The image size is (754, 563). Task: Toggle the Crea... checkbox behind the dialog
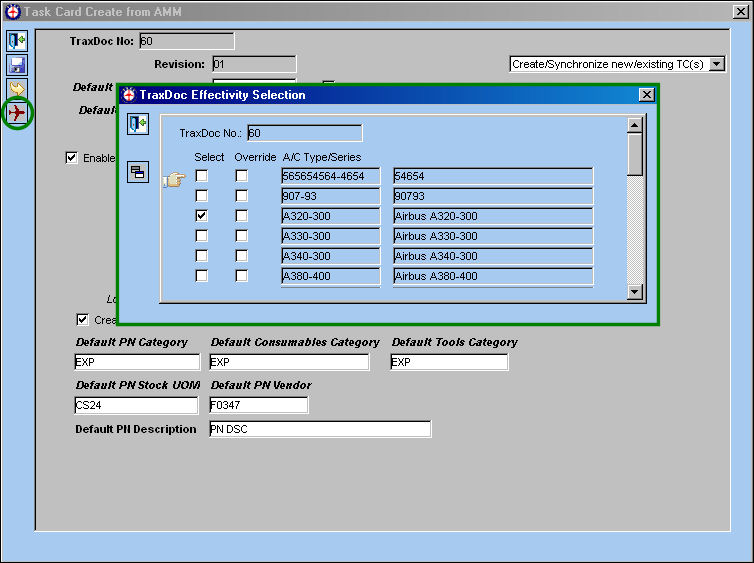(83, 320)
